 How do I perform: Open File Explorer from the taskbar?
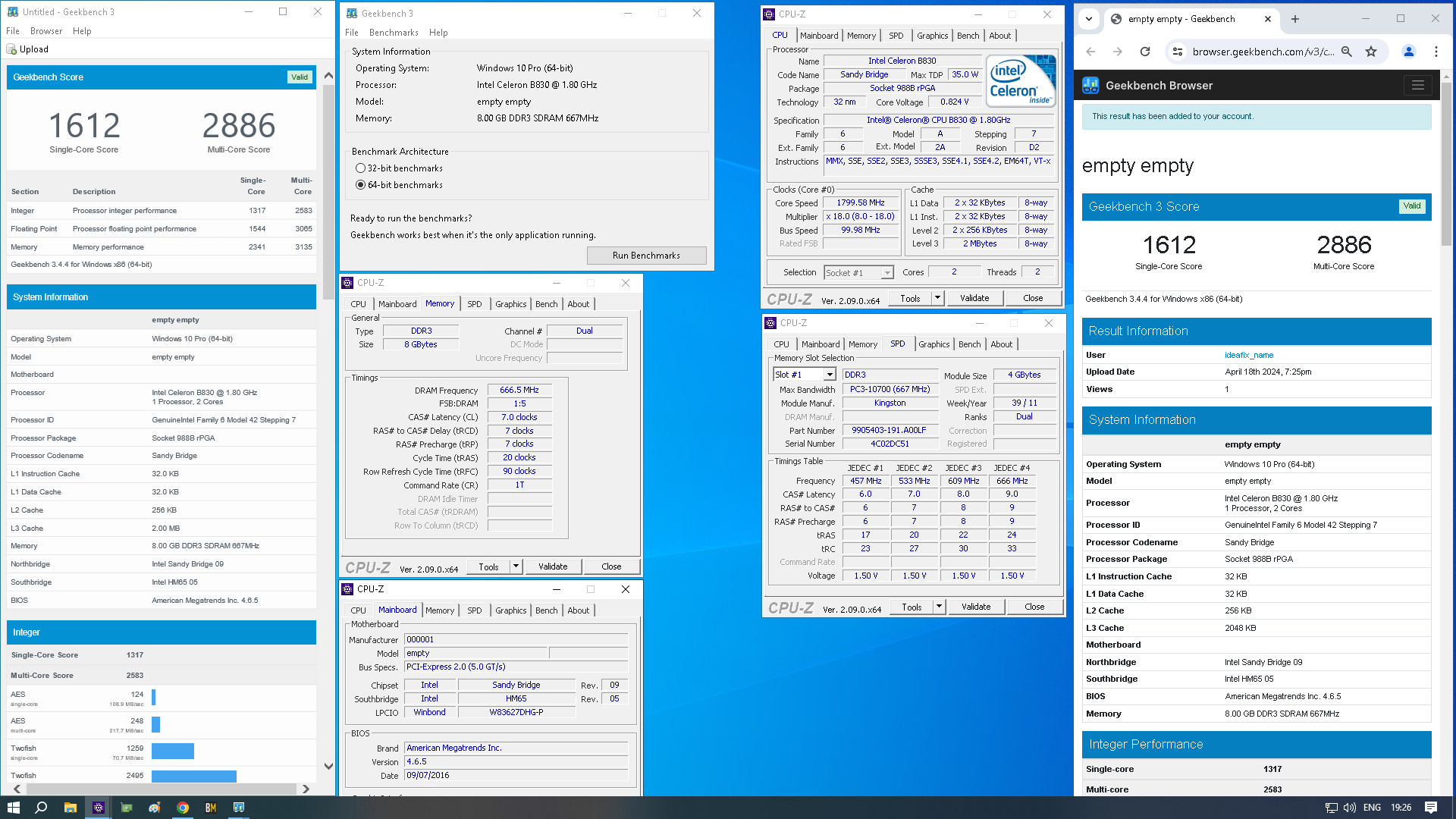point(70,808)
